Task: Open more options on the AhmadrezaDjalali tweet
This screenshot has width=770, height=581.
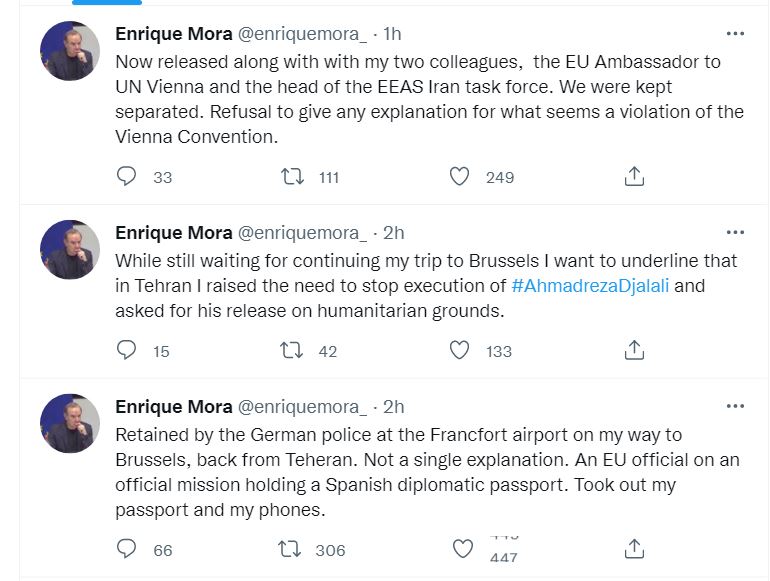Action: point(735,233)
